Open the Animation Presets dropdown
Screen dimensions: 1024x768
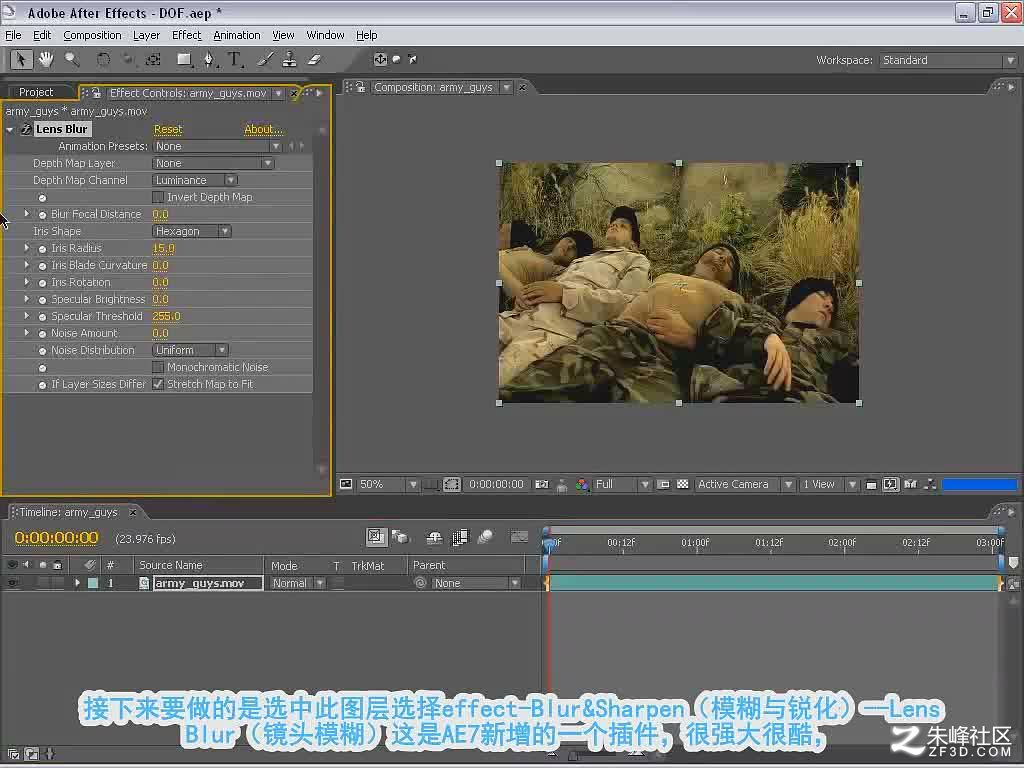[217, 146]
